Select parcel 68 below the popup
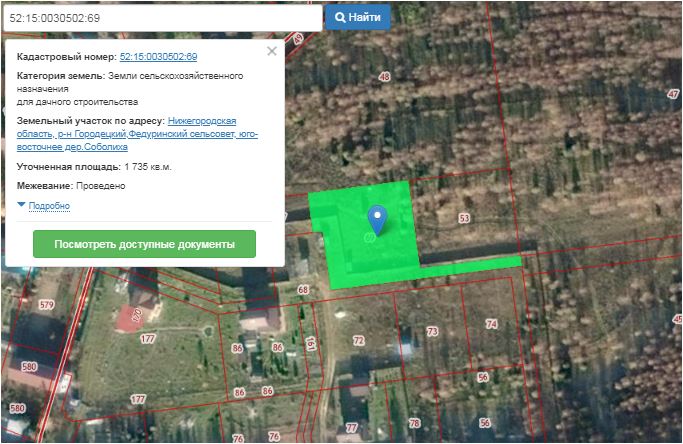683x444 pixels. click(x=303, y=290)
